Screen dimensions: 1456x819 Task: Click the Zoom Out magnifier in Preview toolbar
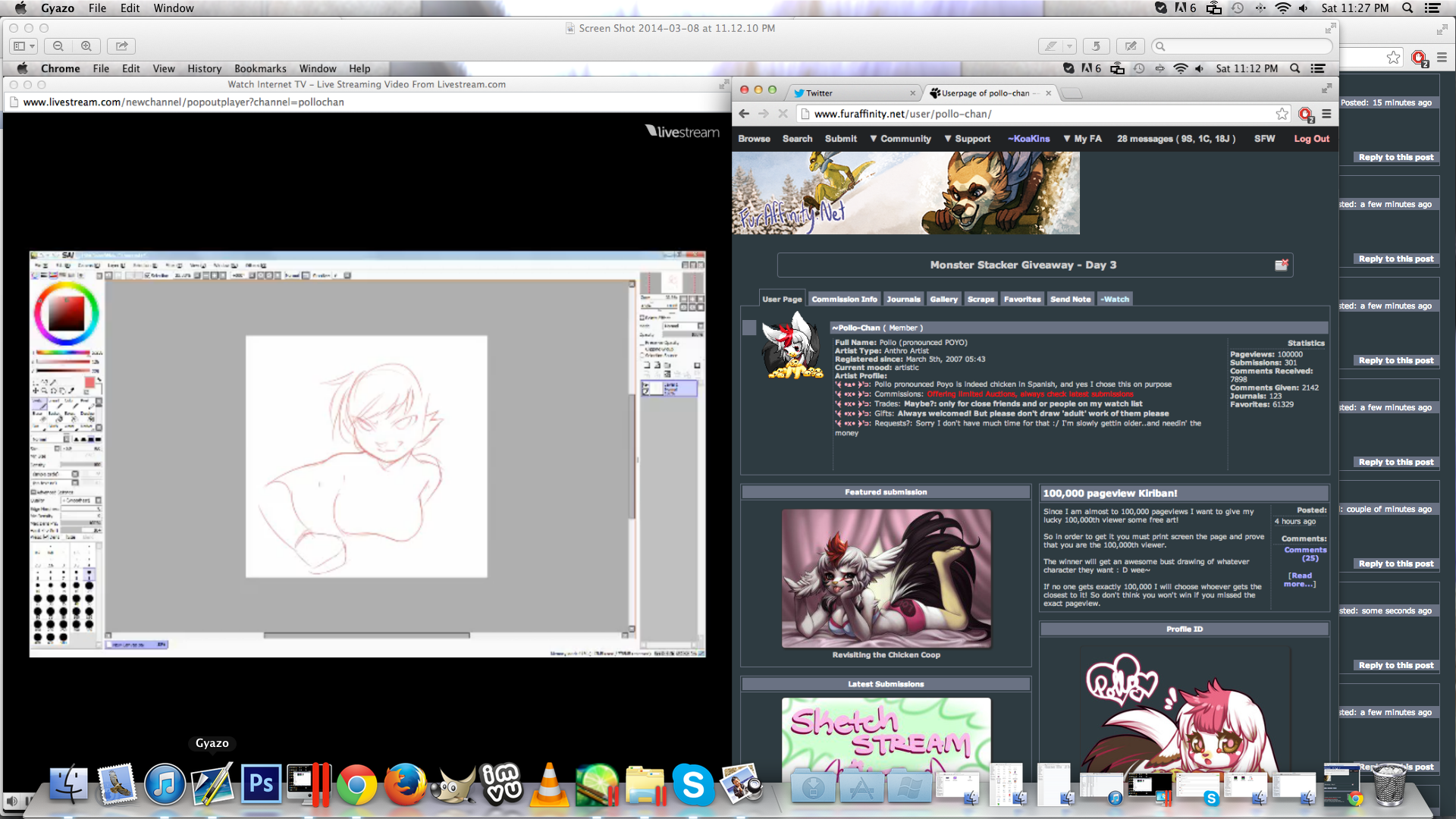(58, 46)
